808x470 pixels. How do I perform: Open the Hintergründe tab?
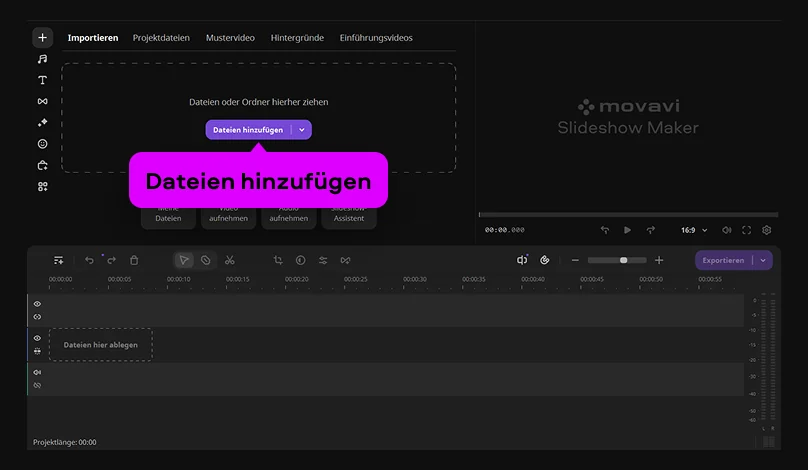click(297, 38)
